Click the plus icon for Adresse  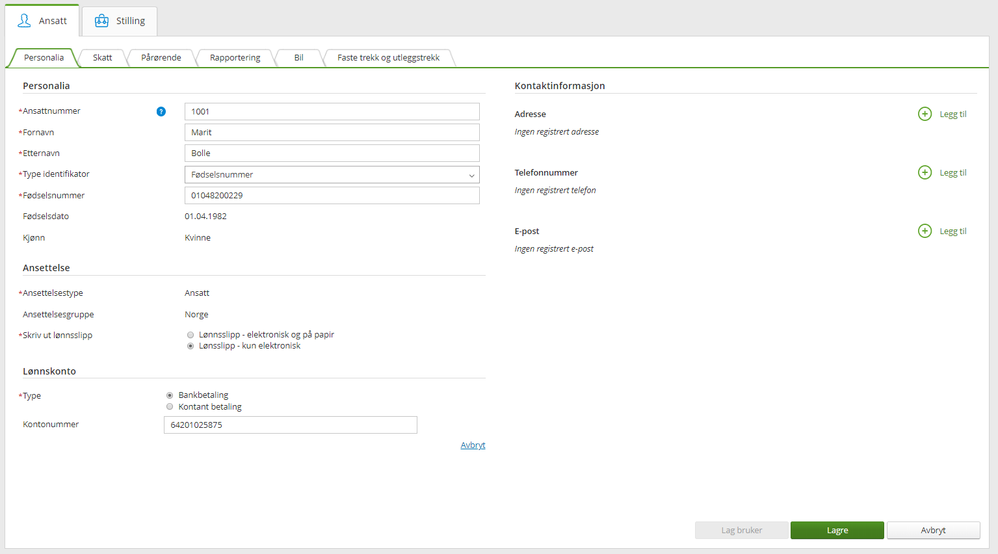(x=924, y=114)
